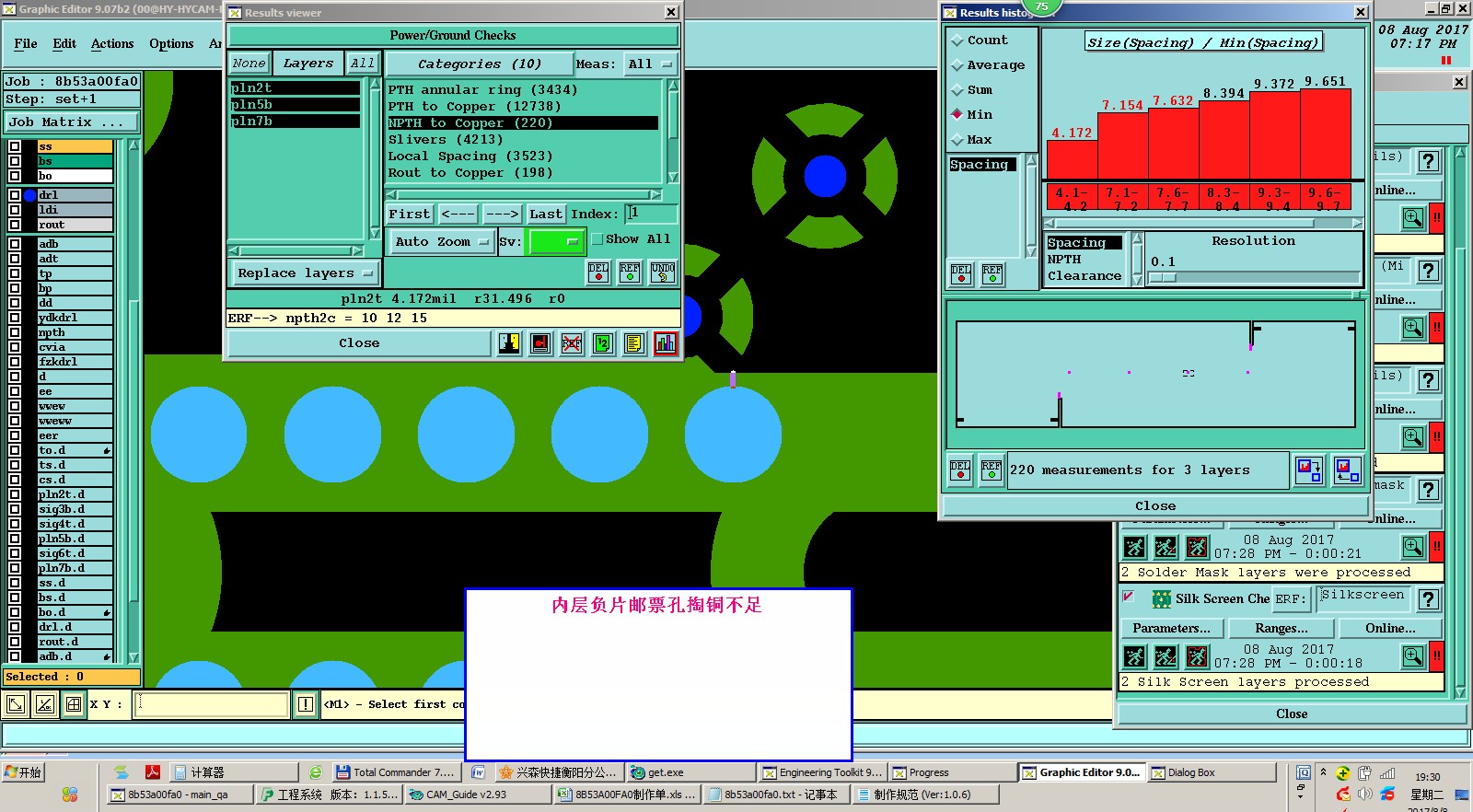This screenshot has width=1473, height=812.
Task: Click the yellow note report icon
Action: click(634, 343)
